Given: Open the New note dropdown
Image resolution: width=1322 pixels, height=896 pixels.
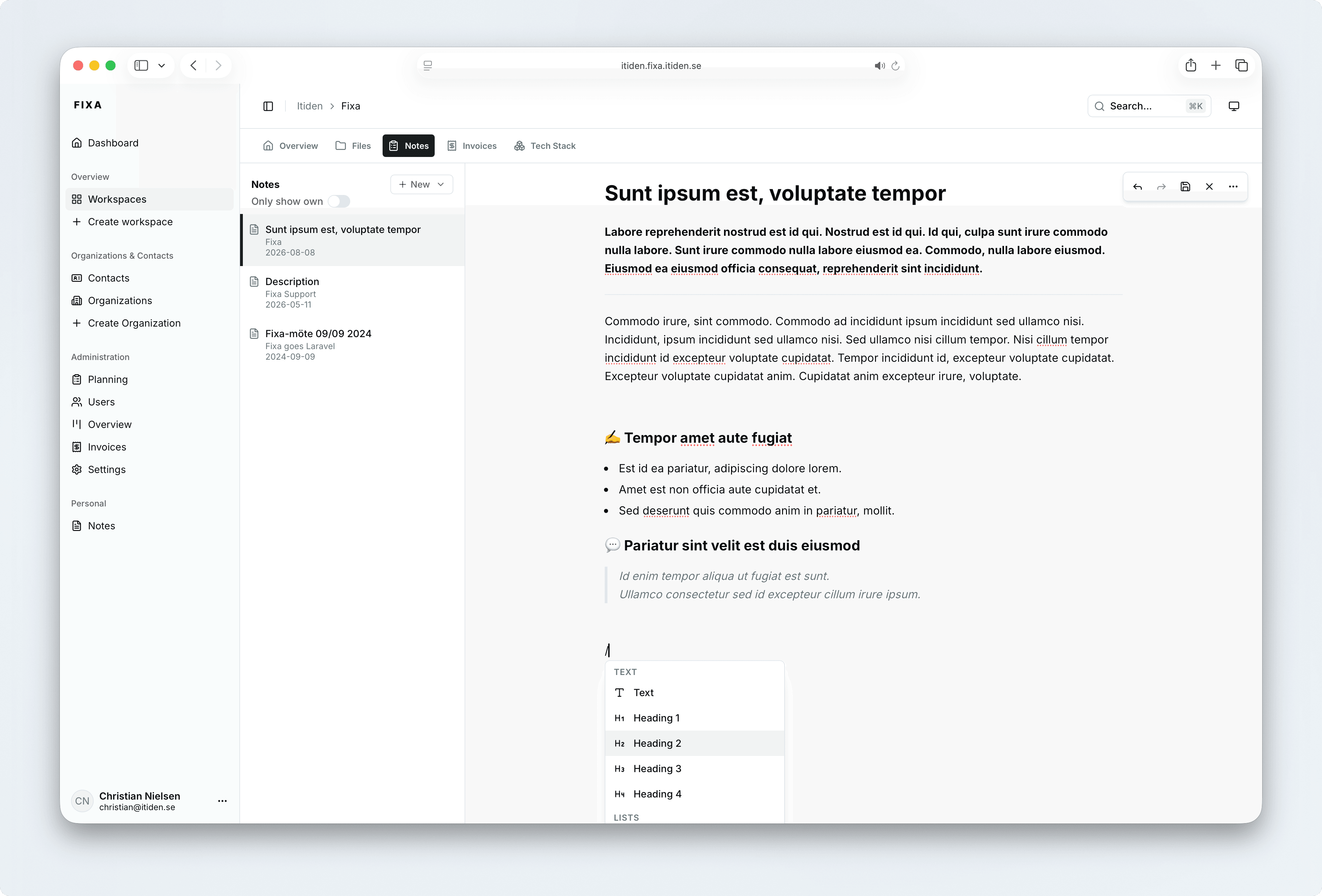Looking at the screenshot, I should click(422, 184).
